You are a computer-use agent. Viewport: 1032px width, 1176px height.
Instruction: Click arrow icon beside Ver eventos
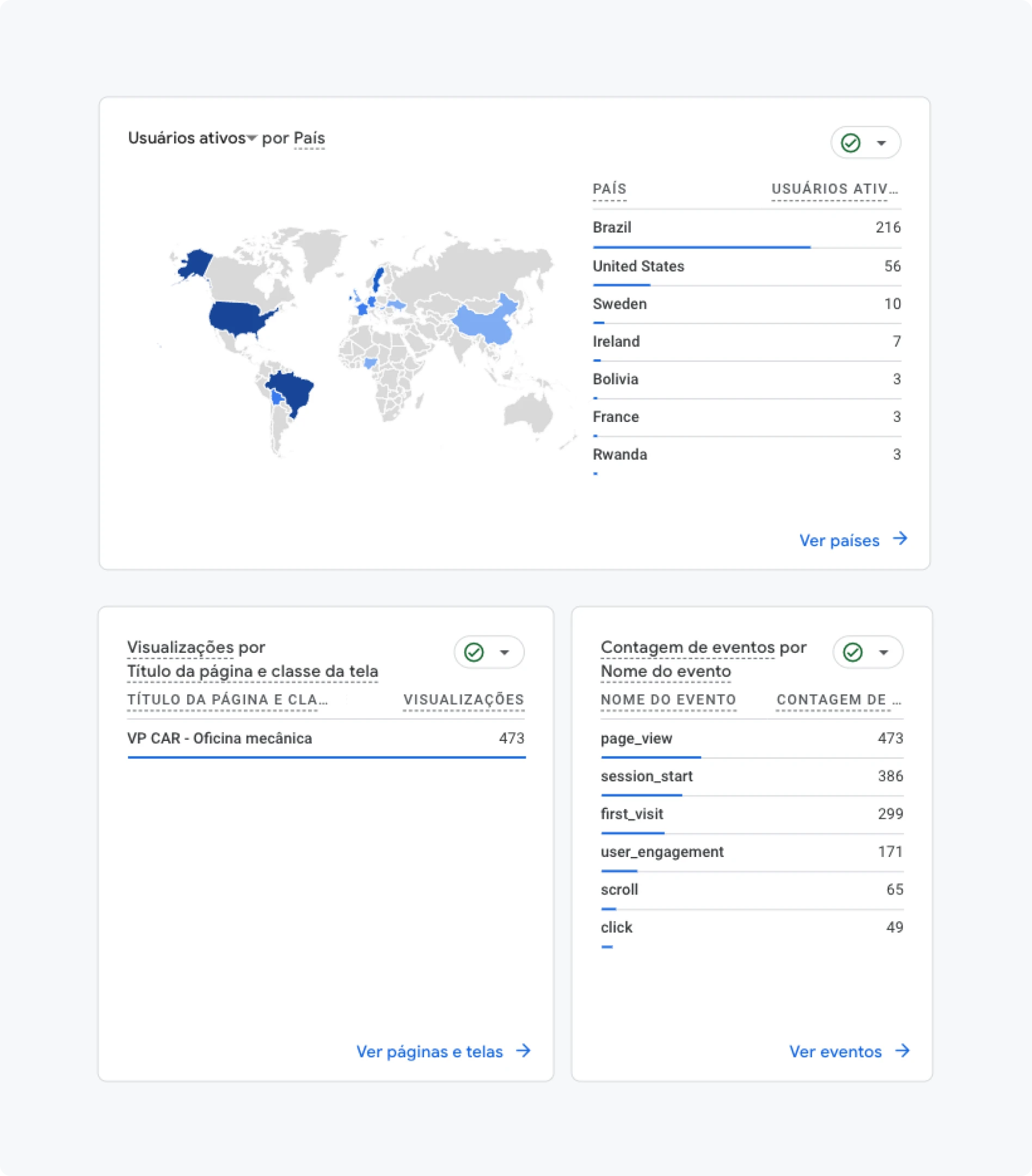[902, 1051]
